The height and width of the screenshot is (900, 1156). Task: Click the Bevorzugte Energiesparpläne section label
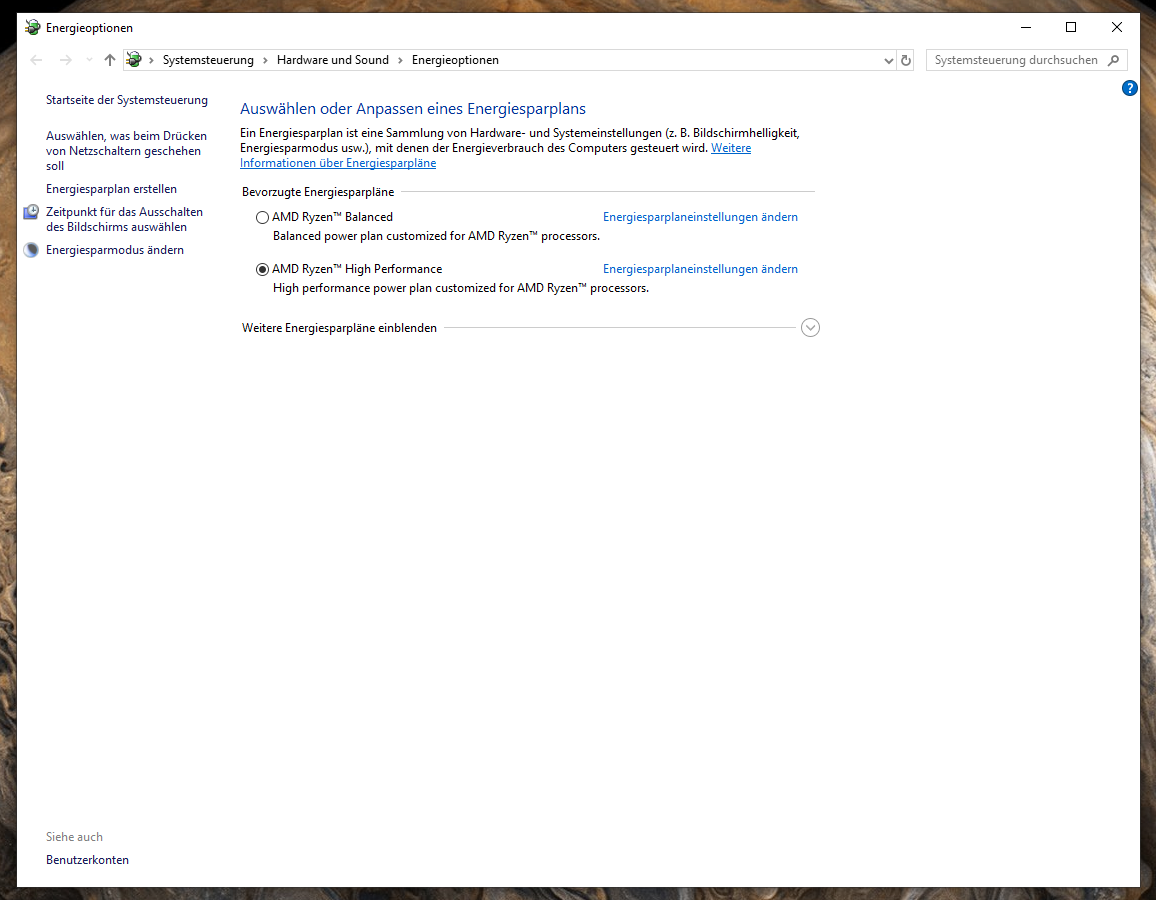click(318, 192)
